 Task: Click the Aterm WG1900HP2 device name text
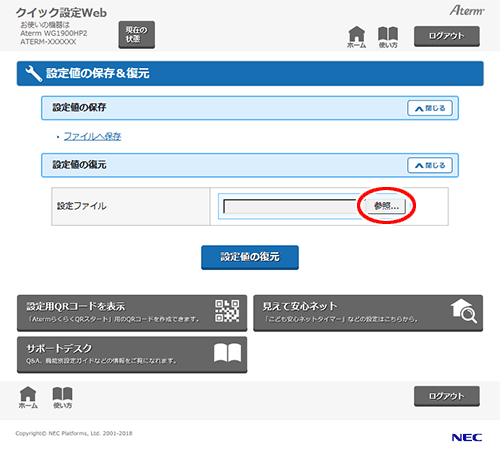pyautogui.click(x=54, y=33)
